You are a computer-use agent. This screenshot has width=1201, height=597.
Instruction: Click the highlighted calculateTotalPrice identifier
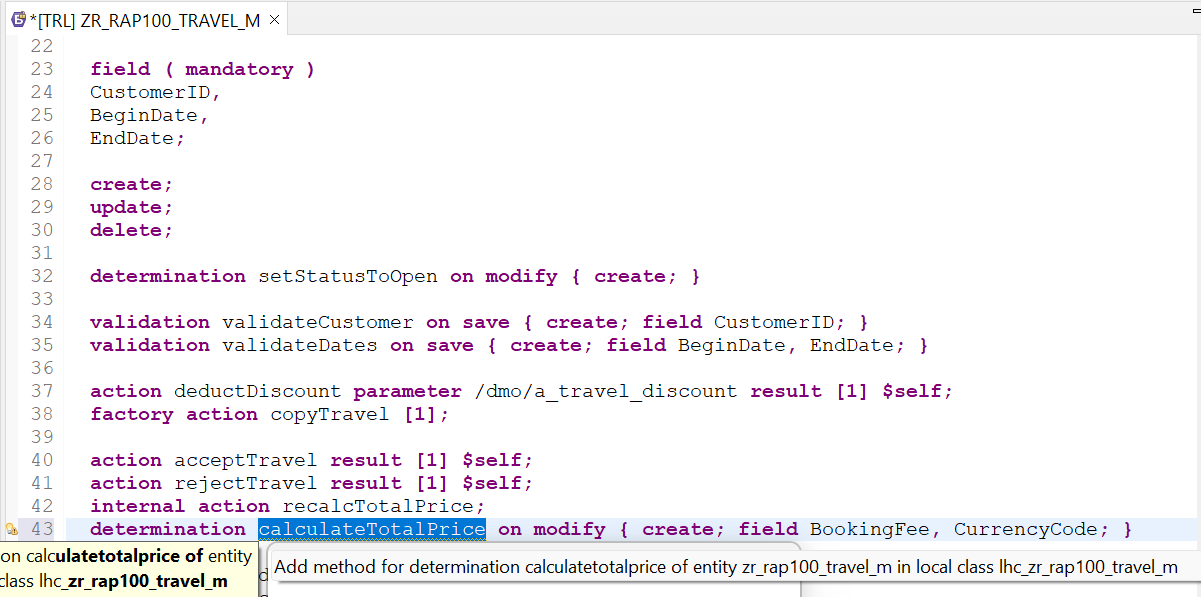tap(372, 529)
